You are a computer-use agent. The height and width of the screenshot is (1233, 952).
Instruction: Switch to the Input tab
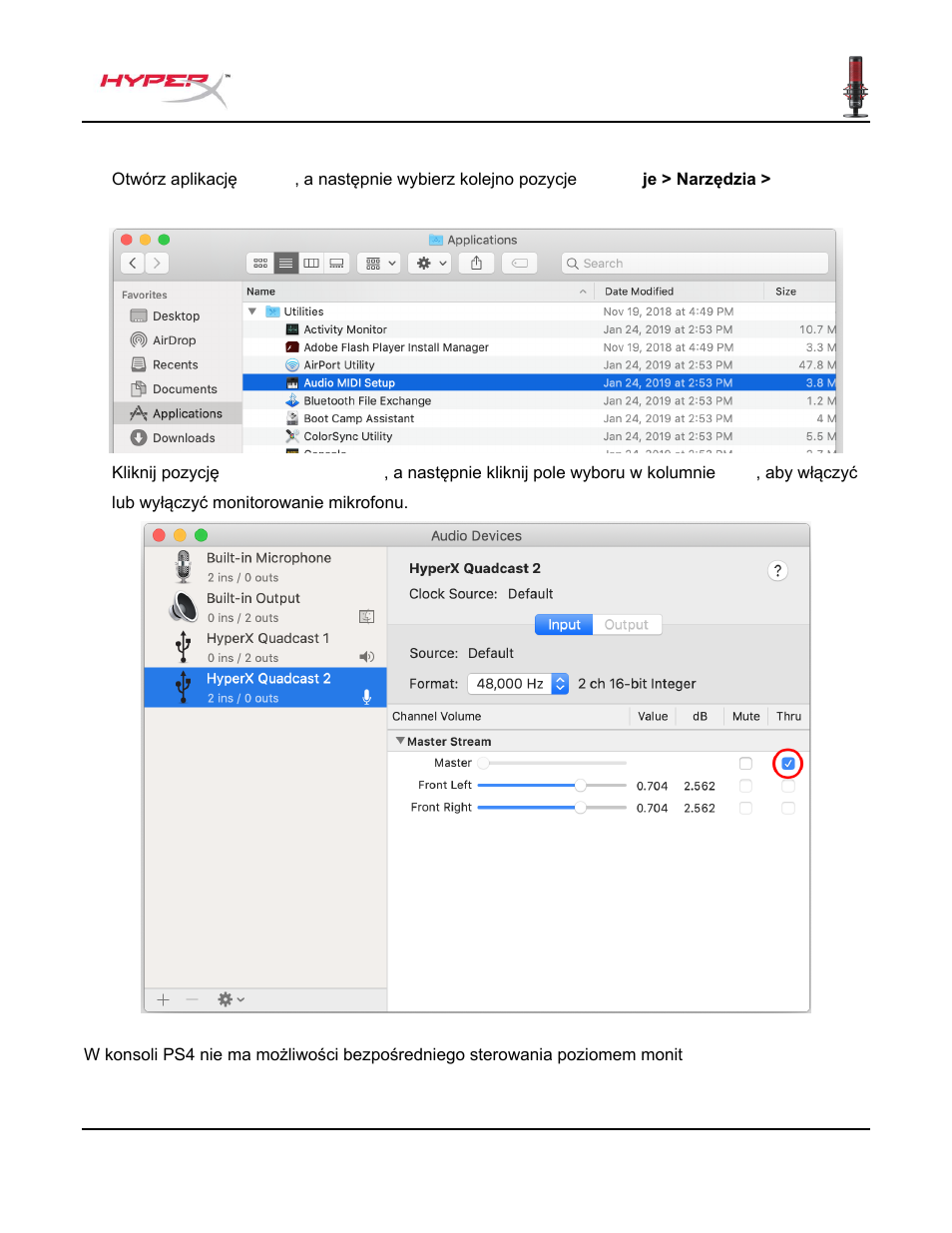pyautogui.click(x=564, y=625)
